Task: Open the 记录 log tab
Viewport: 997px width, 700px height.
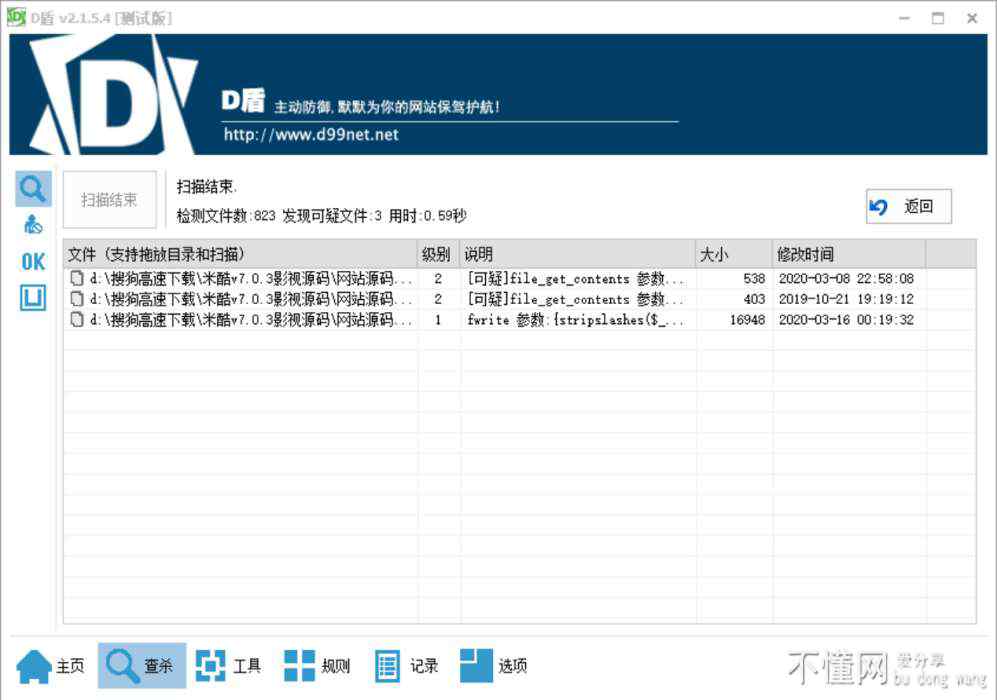Action: click(x=406, y=666)
